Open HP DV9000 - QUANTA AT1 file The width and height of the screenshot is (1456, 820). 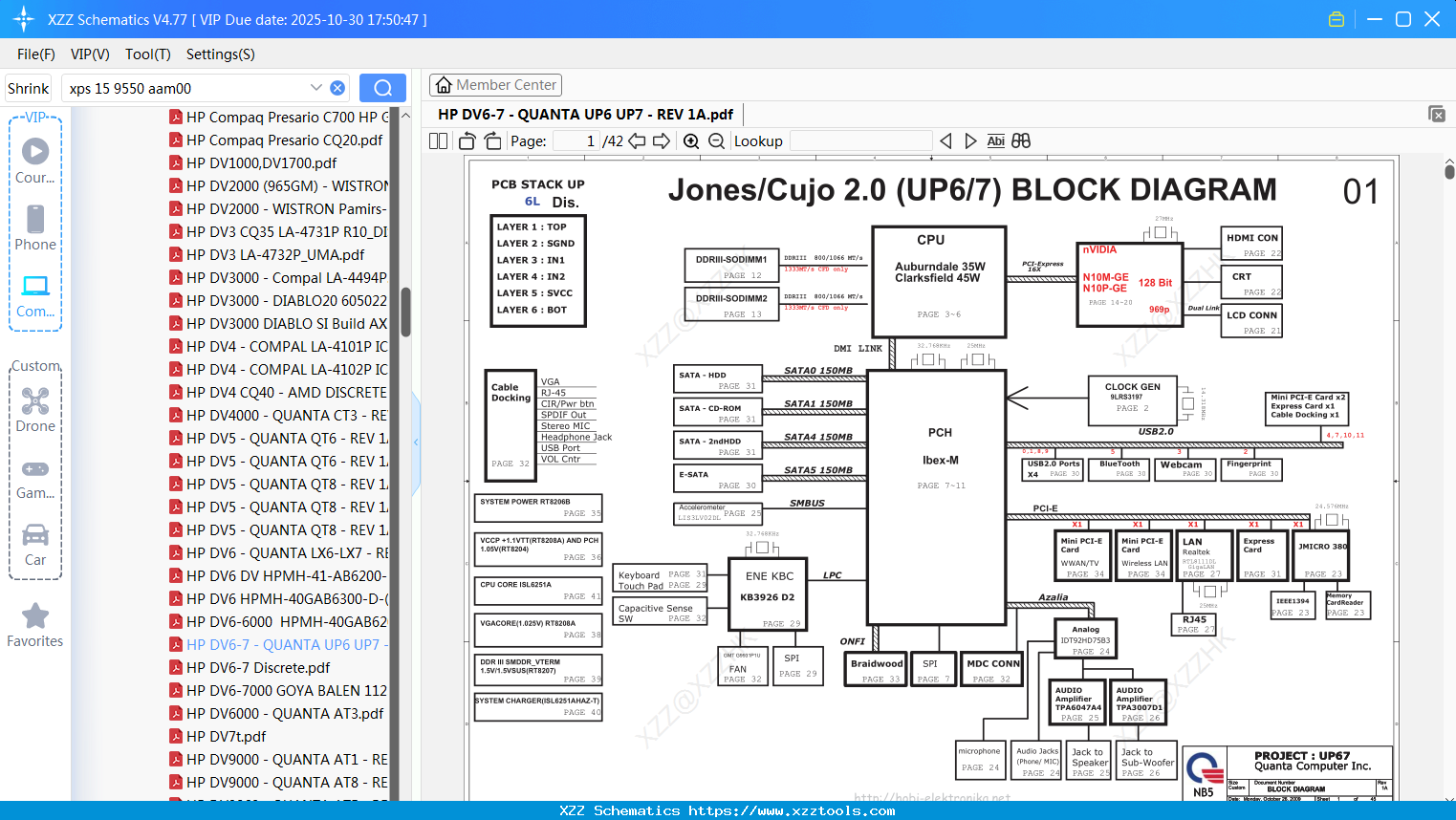278,759
